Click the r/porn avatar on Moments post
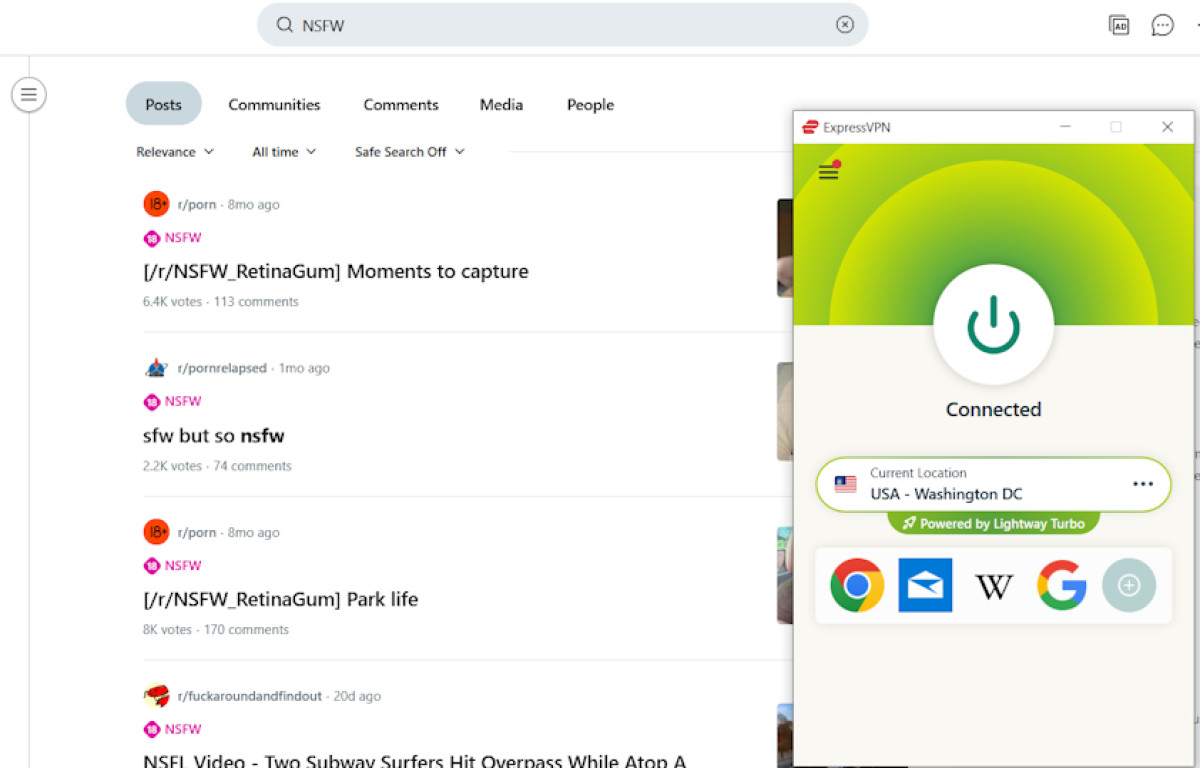 (x=156, y=204)
